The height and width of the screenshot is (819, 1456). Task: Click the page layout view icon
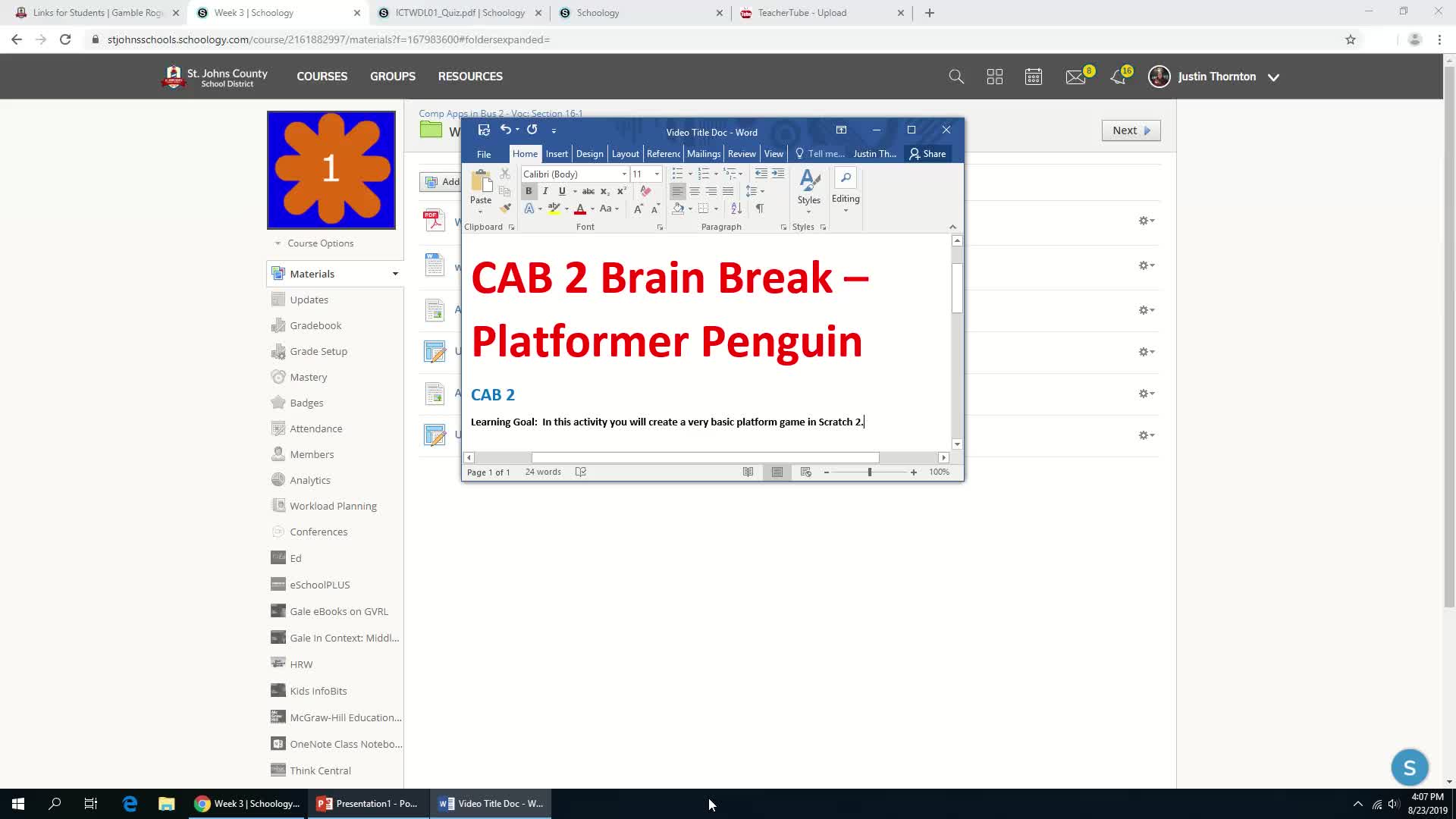click(x=778, y=471)
